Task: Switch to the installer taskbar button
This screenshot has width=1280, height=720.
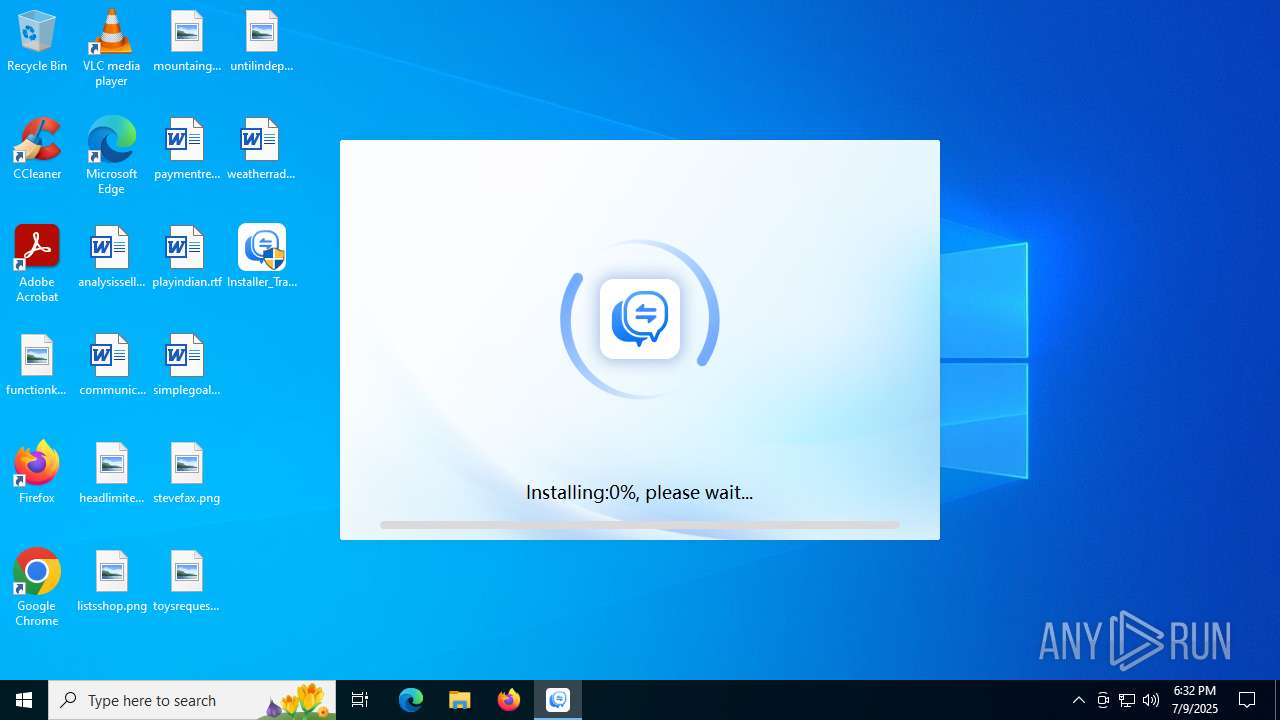Action: coord(558,700)
